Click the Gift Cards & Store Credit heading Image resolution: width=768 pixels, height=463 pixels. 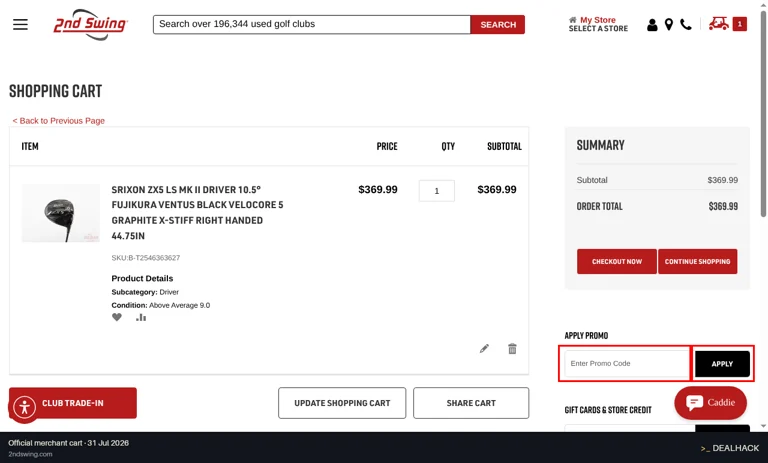click(608, 410)
